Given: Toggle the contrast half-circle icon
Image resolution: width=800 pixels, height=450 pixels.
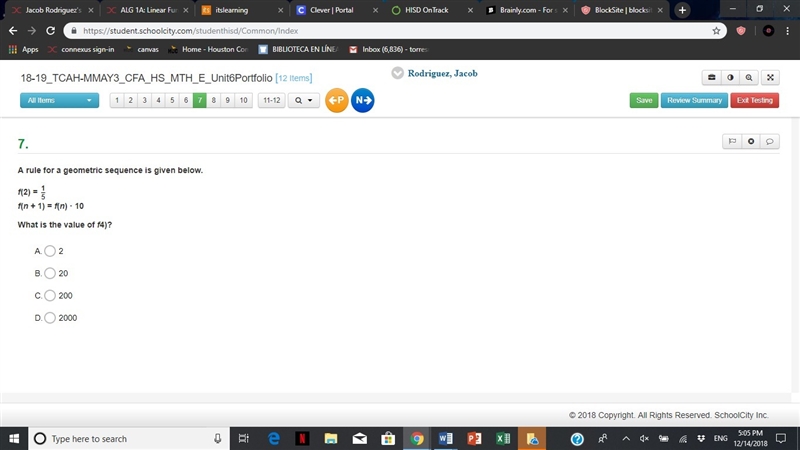Looking at the screenshot, I should [x=730, y=78].
